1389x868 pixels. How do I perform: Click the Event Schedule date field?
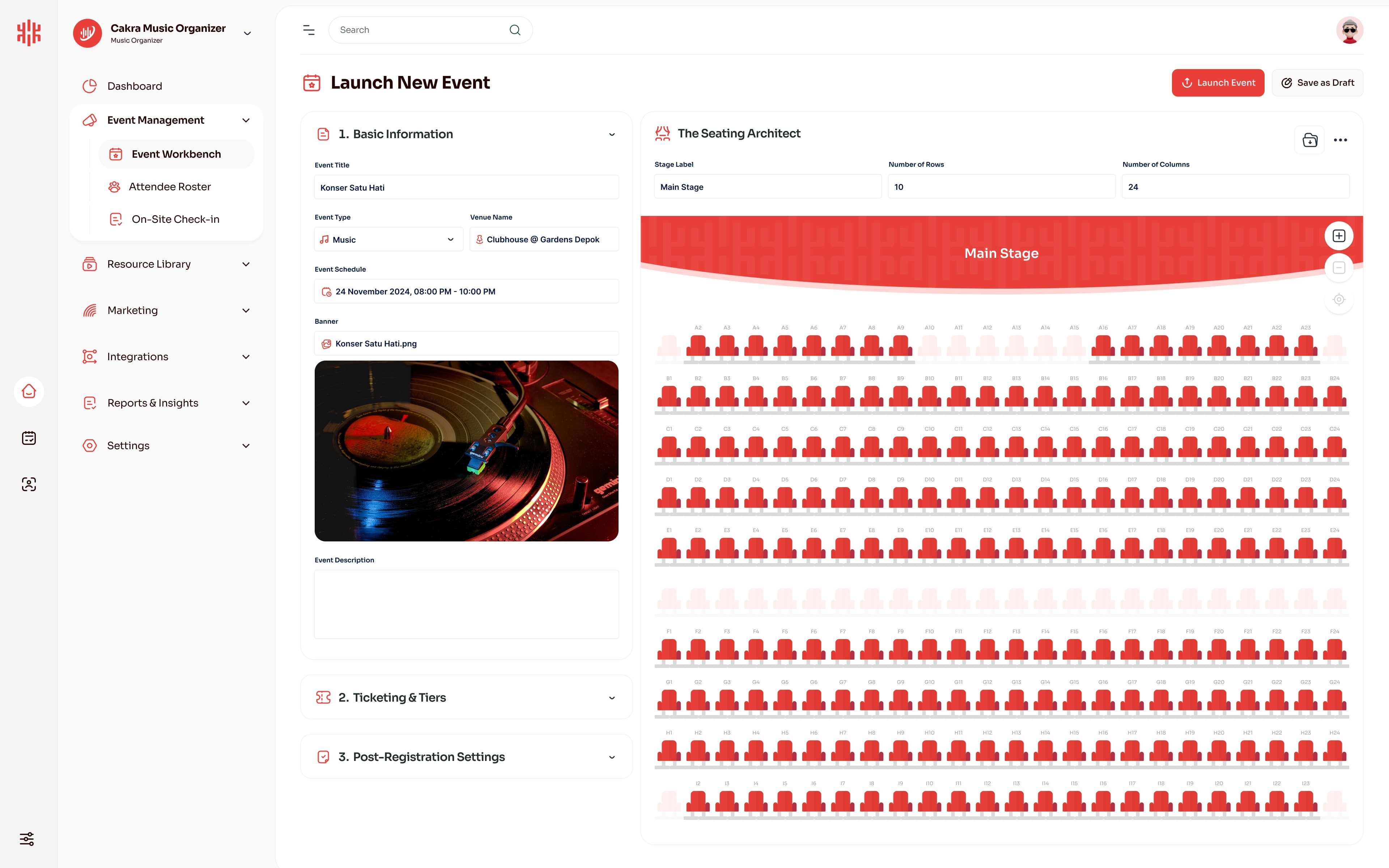(466, 292)
